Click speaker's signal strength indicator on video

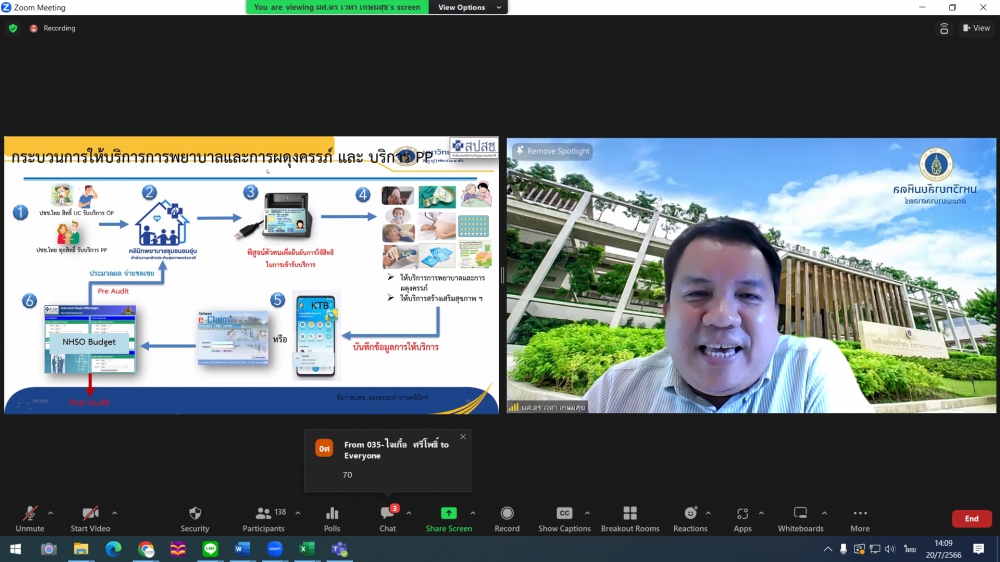pyautogui.click(x=513, y=407)
